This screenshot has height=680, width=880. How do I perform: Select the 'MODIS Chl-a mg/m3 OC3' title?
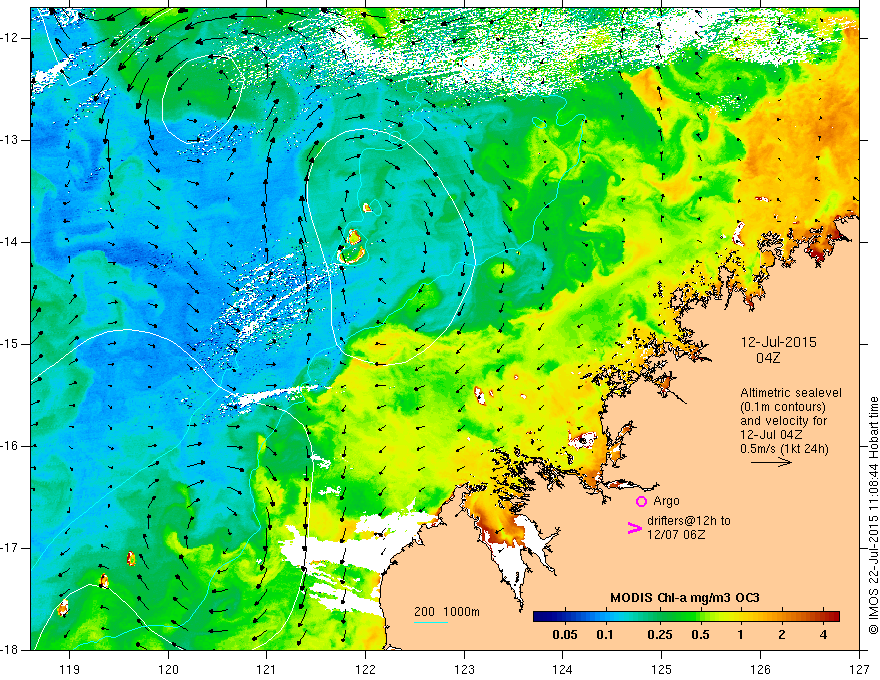(685, 598)
